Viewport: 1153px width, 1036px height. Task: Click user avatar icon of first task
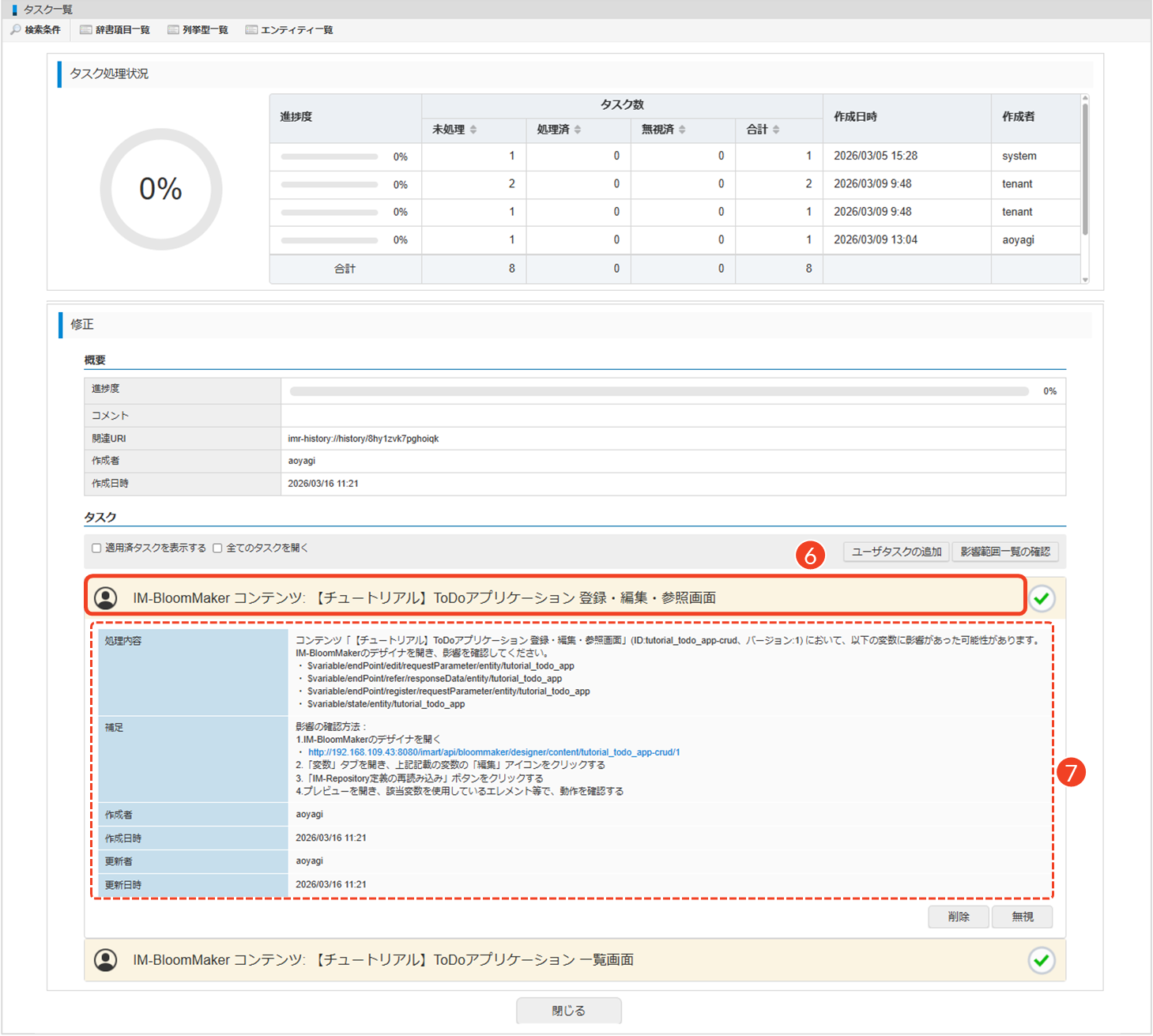pyautogui.click(x=106, y=598)
